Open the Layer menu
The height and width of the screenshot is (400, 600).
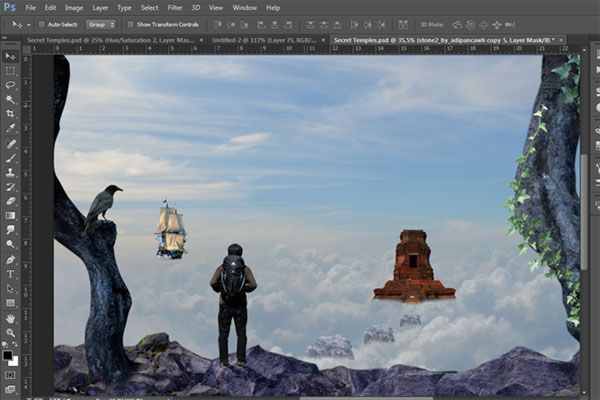coord(98,7)
